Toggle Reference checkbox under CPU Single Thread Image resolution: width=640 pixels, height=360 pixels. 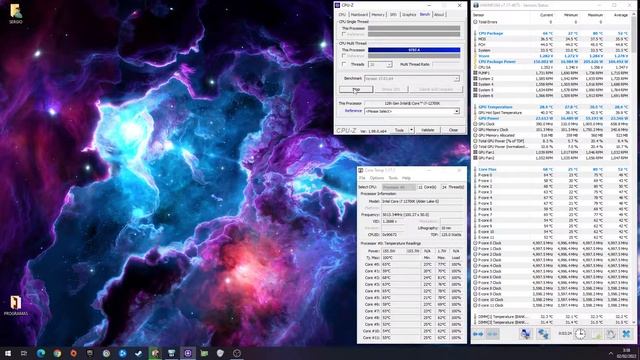pyautogui.click(x=344, y=34)
